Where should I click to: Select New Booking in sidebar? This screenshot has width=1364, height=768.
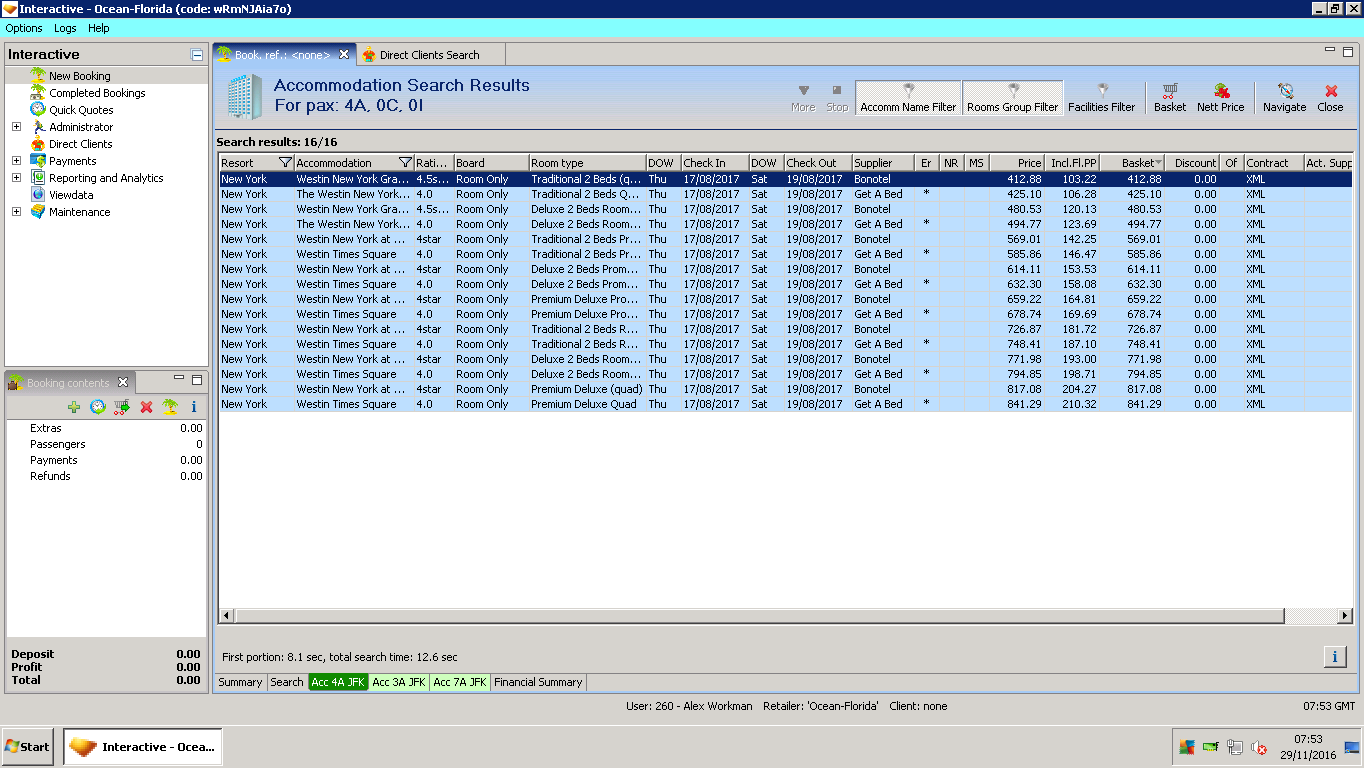[x=80, y=76]
